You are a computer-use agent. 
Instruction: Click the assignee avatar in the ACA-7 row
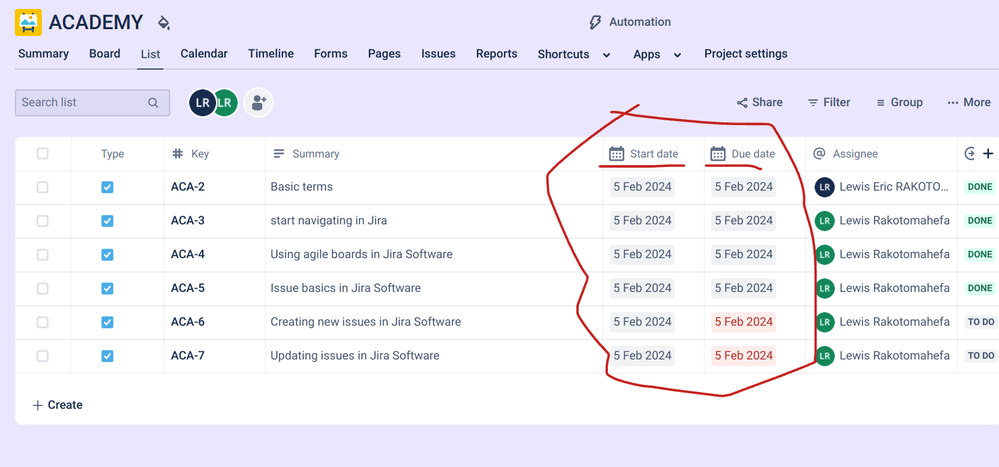click(824, 356)
